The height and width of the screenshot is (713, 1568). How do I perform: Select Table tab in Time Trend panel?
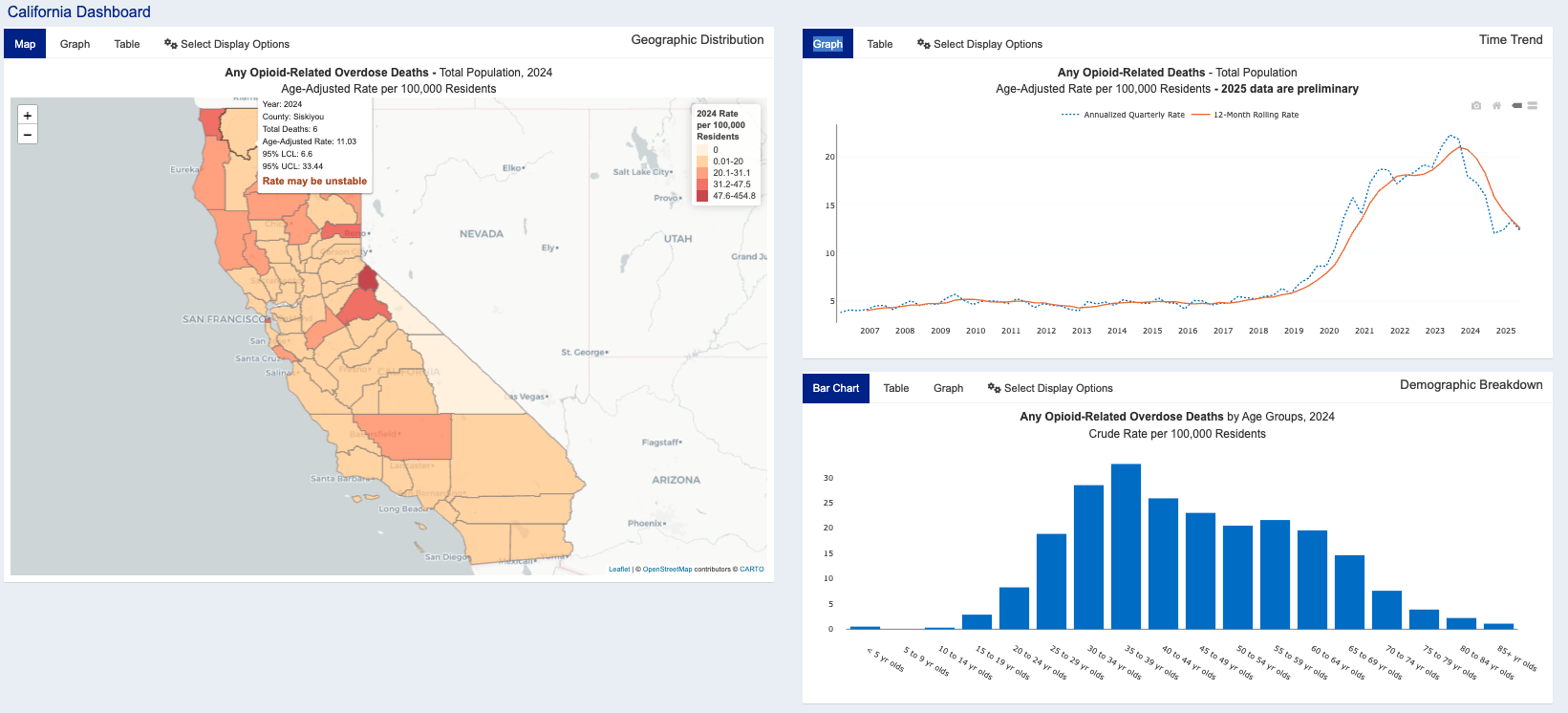(x=880, y=44)
